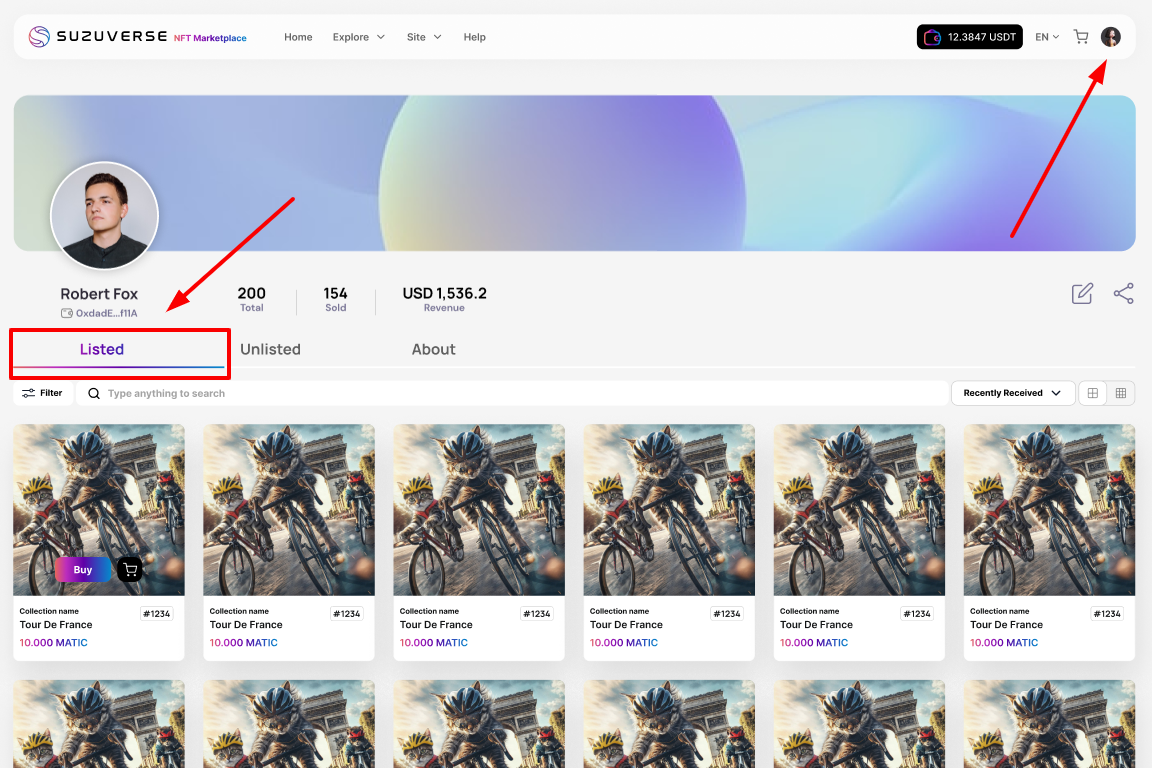Click the user avatar in top navigation
The image size is (1152, 768).
(1111, 37)
